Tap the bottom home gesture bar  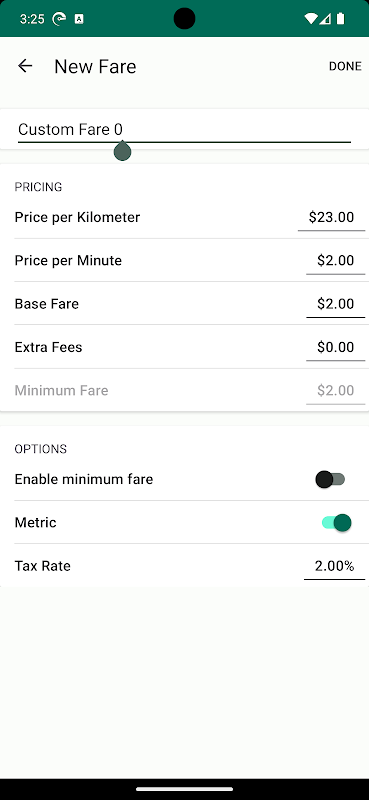point(184,789)
